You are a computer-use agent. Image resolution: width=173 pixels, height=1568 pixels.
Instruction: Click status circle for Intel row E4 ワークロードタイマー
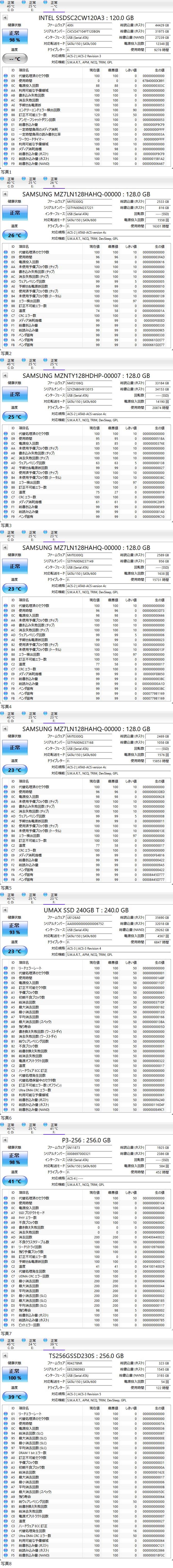[x=5, y=139]
